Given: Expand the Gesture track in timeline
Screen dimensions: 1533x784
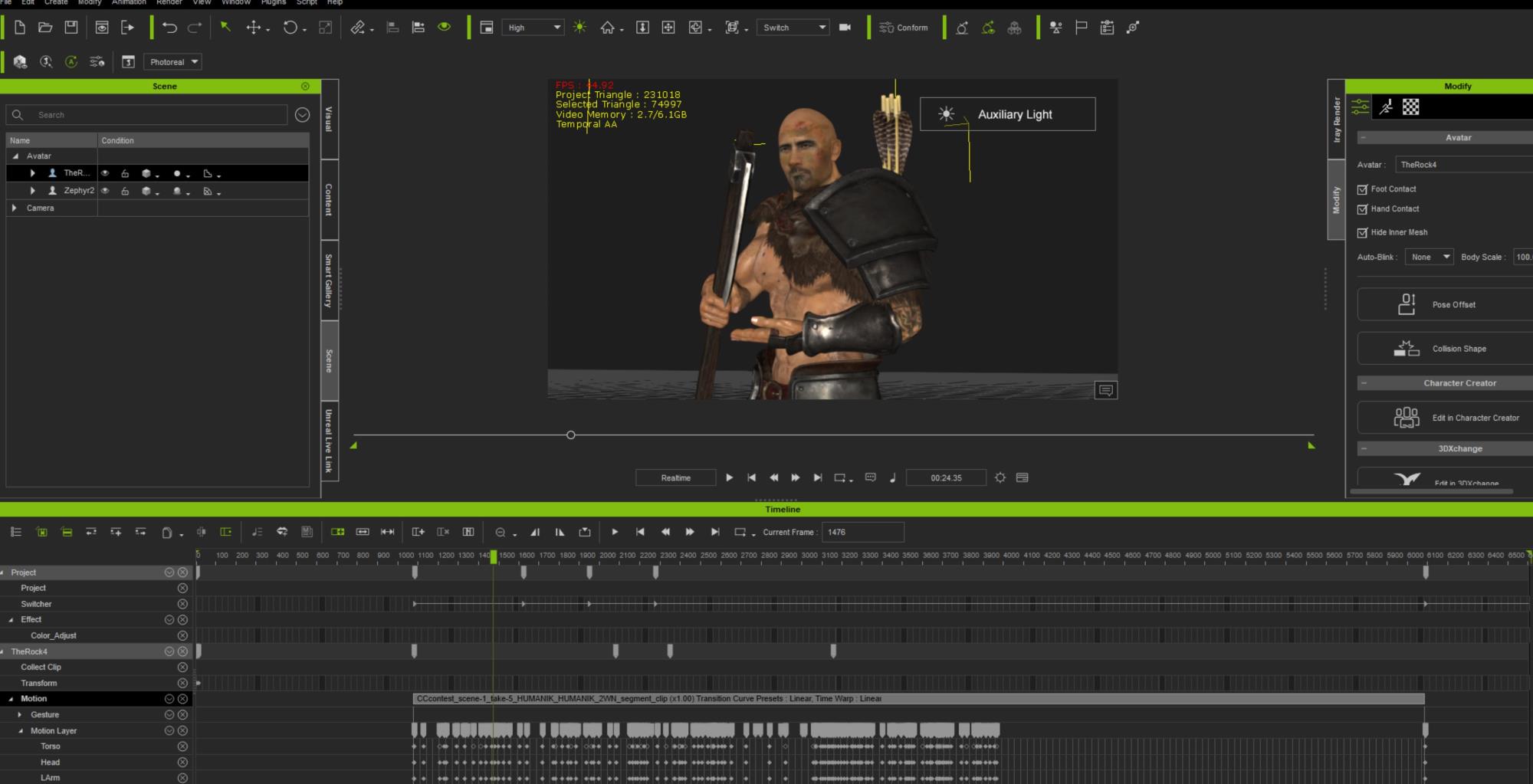Looking at the screenshot, I should click(x=20, y=714).
